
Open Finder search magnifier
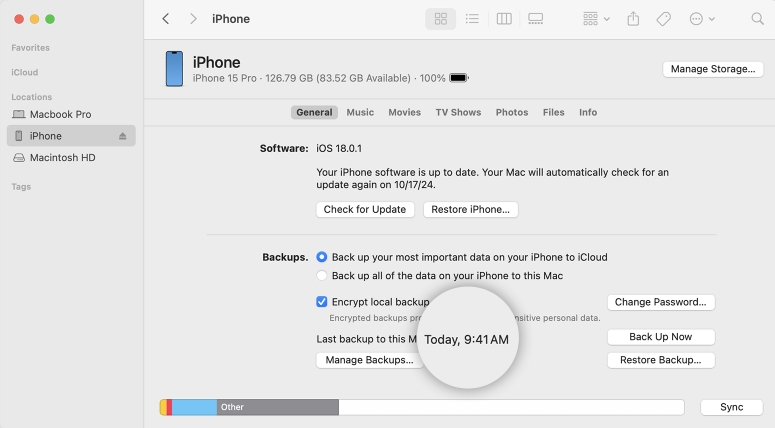pyautogui.click(x=757, y=19)
